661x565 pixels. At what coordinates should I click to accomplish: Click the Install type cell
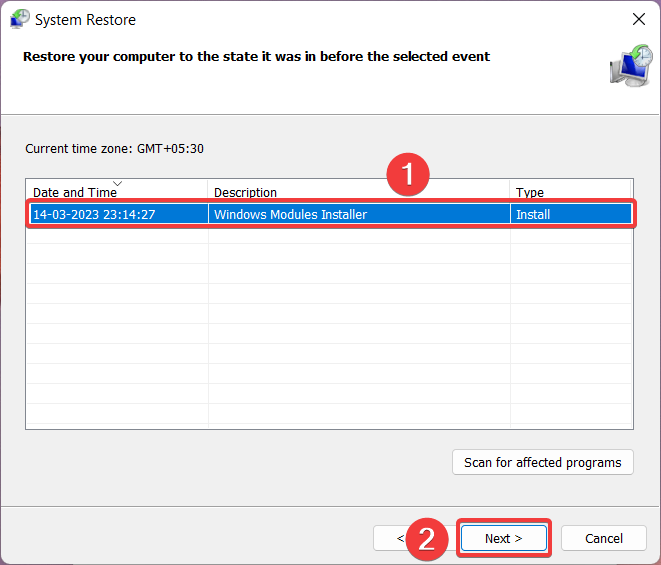pos(571,214)
